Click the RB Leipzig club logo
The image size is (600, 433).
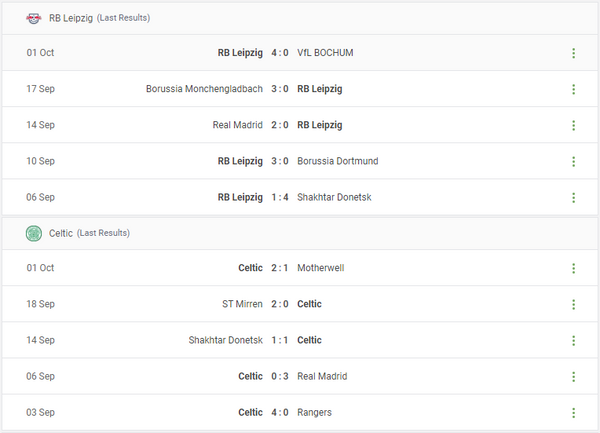[x=33, y=17]
